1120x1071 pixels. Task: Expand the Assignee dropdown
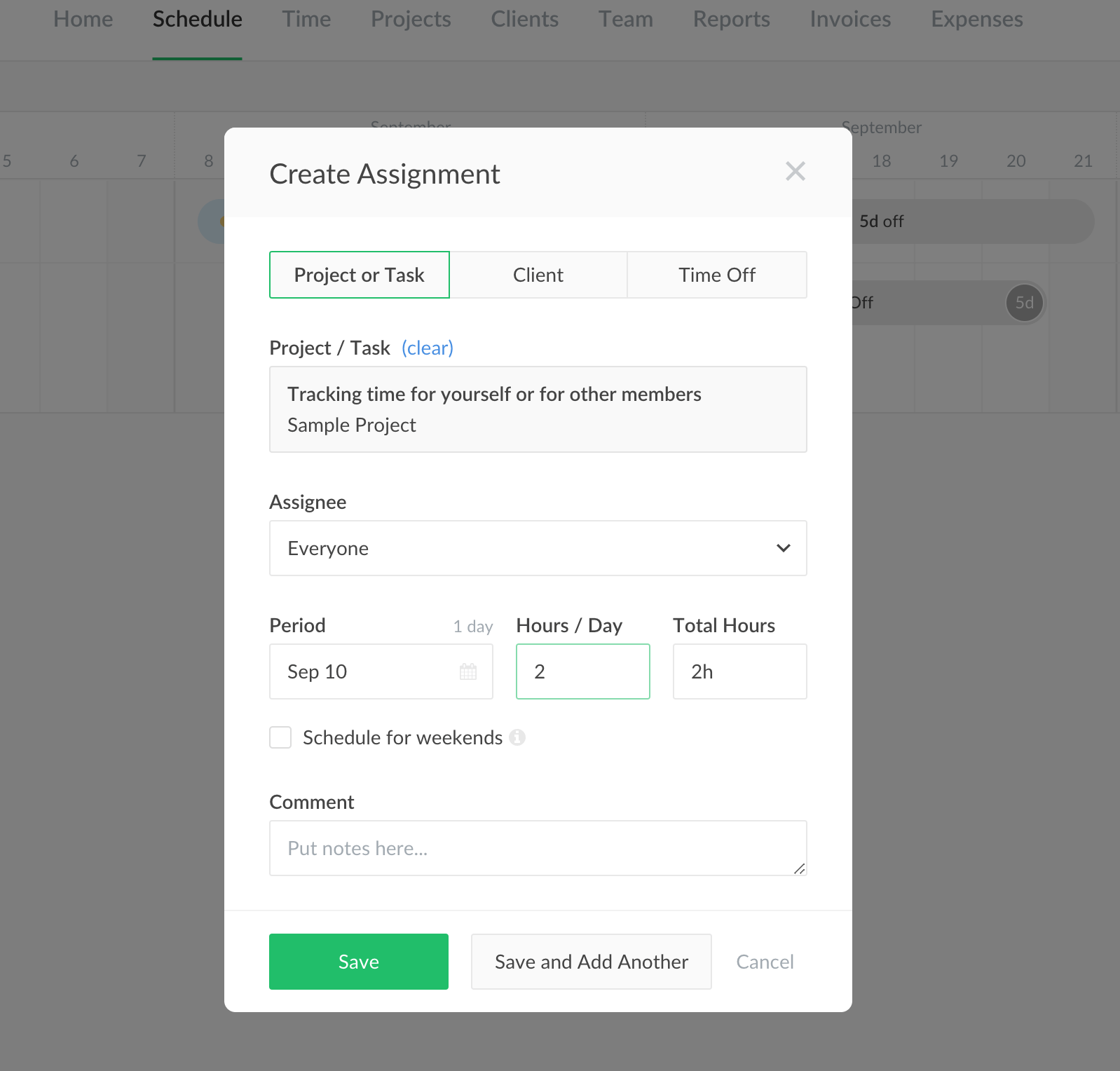tap(537, 548)
